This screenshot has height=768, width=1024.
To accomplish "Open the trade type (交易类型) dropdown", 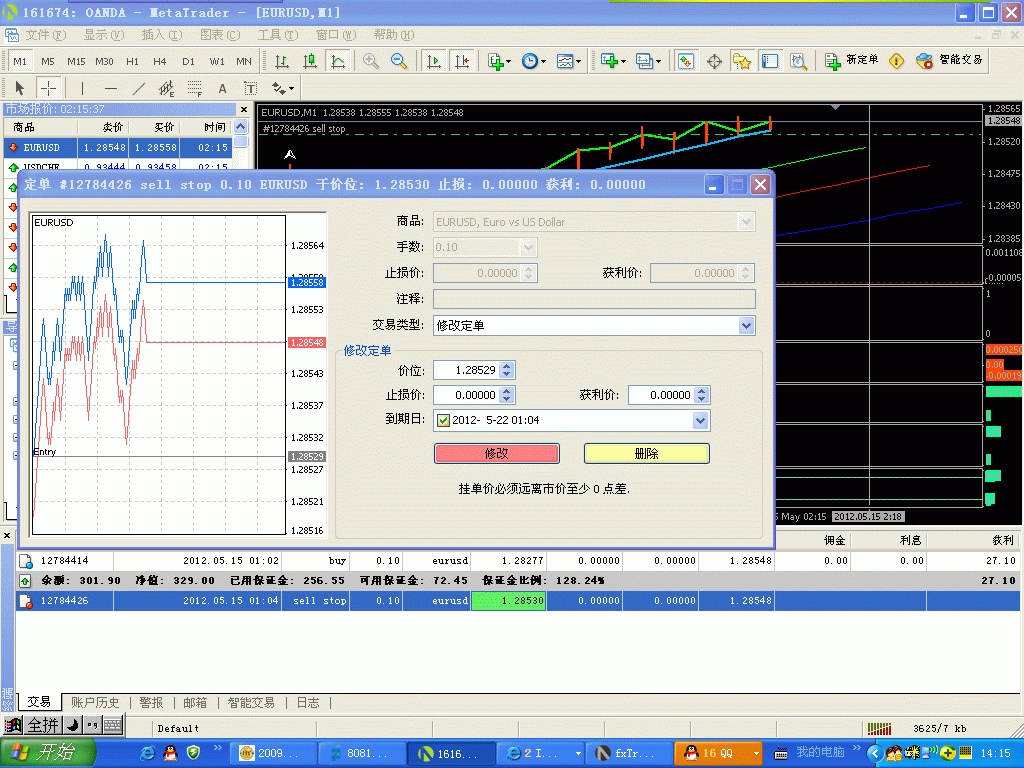I will pyautogui.click(x=746, y=325).
